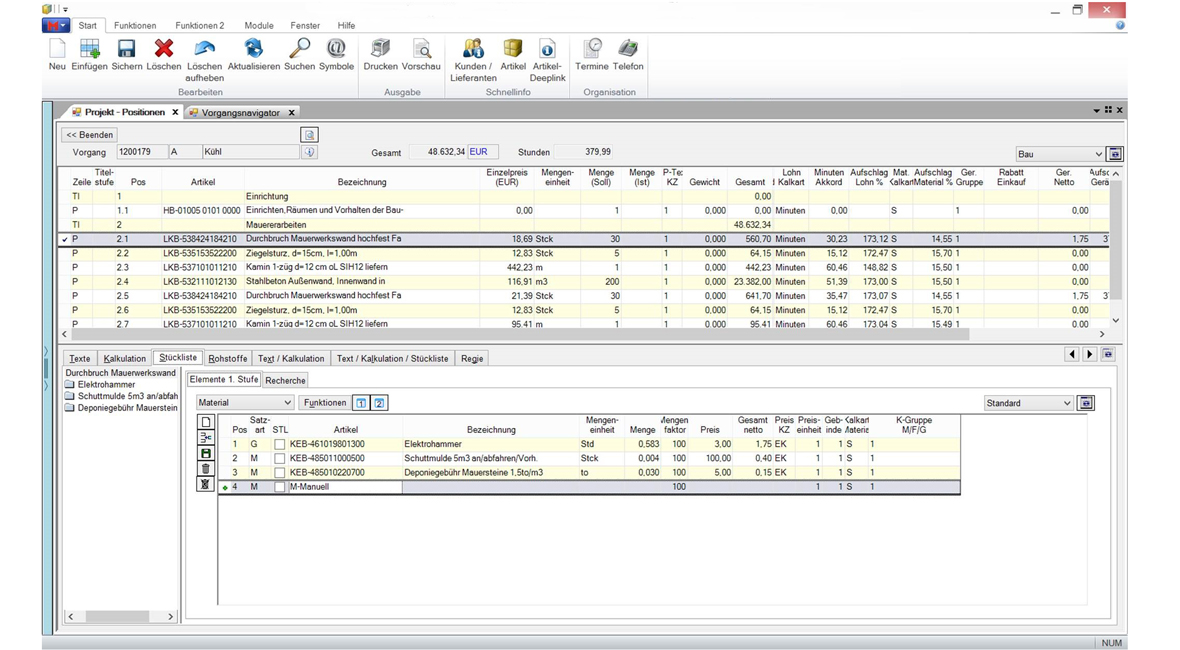Toggle STL checkbox for Schuttmulde row
Image resolution: width=1180 pixels, height=650 pixels.
tap(280, 458)
